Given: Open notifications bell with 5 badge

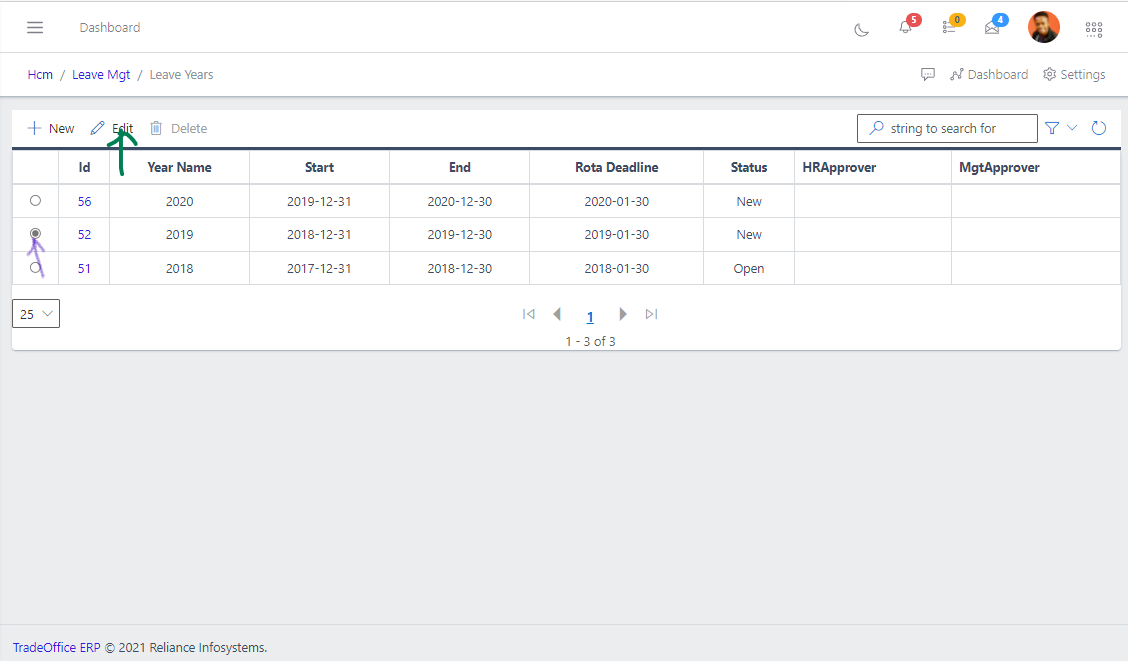Looking at the screenshot, I should (x=905, y=28).
